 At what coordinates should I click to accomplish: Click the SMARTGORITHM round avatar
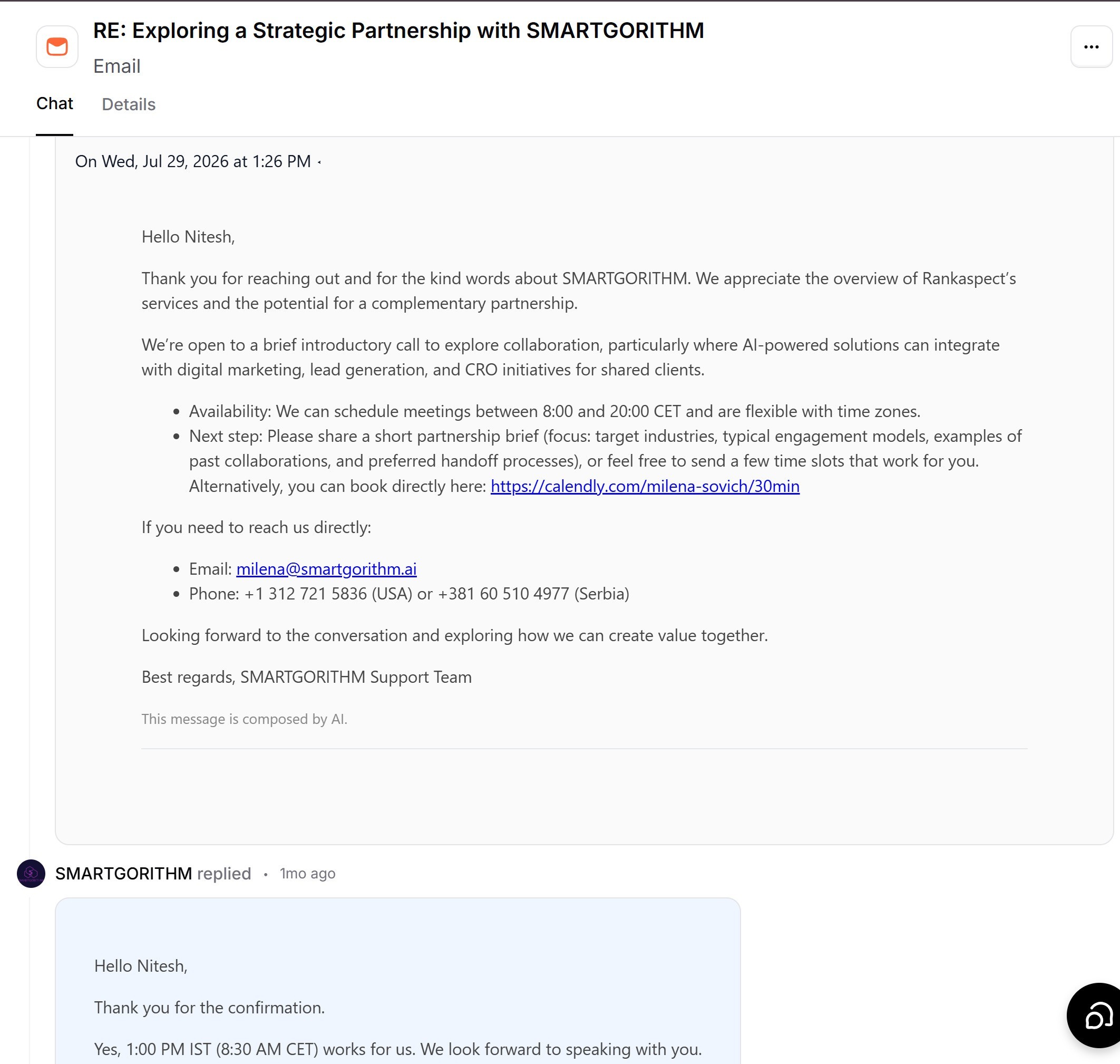(x=31, y=874)
